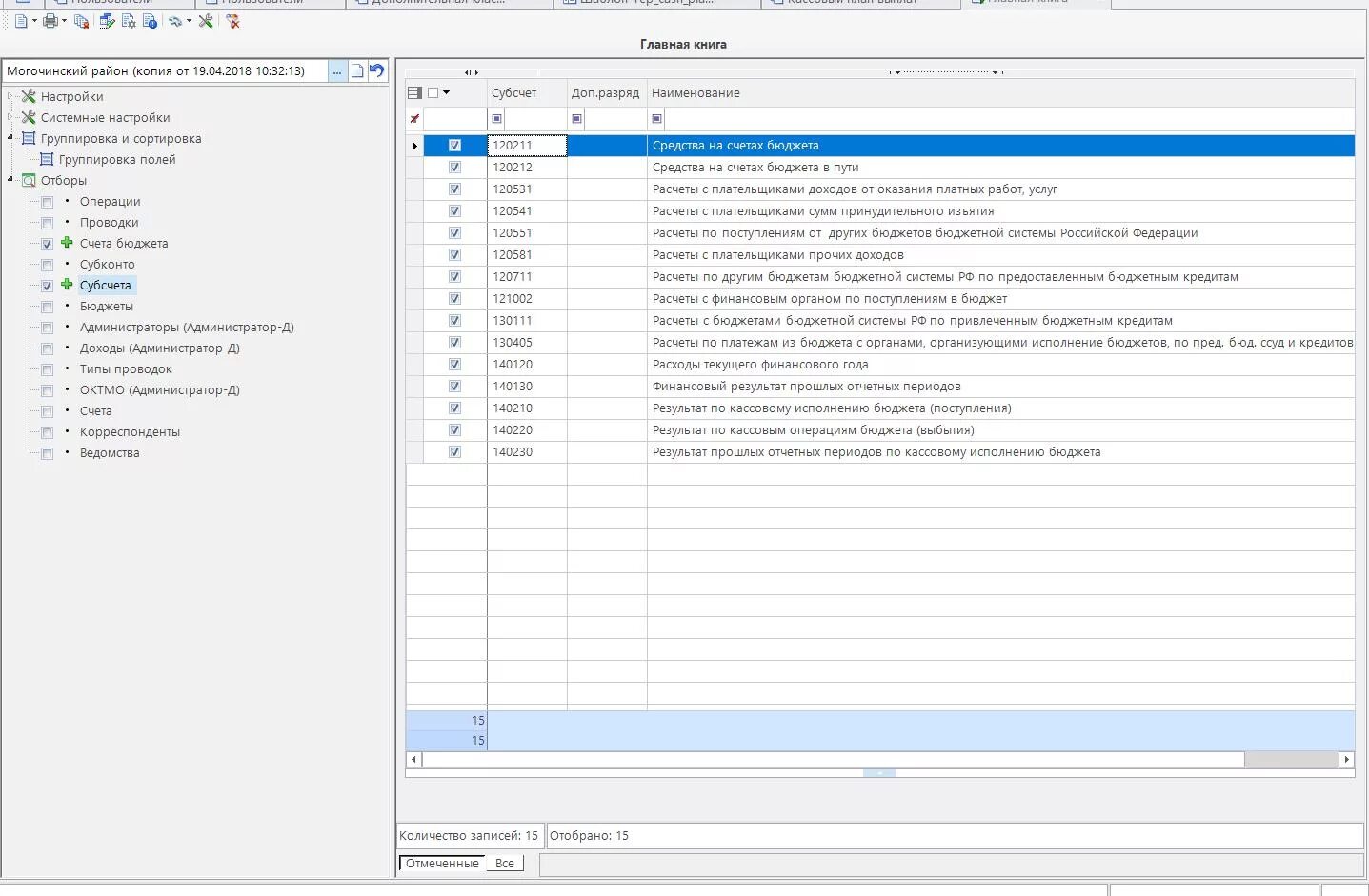This screenshot has height=896, width=1369.
Task: Click green plus next to Субсчета
Action: coord(67,285)
